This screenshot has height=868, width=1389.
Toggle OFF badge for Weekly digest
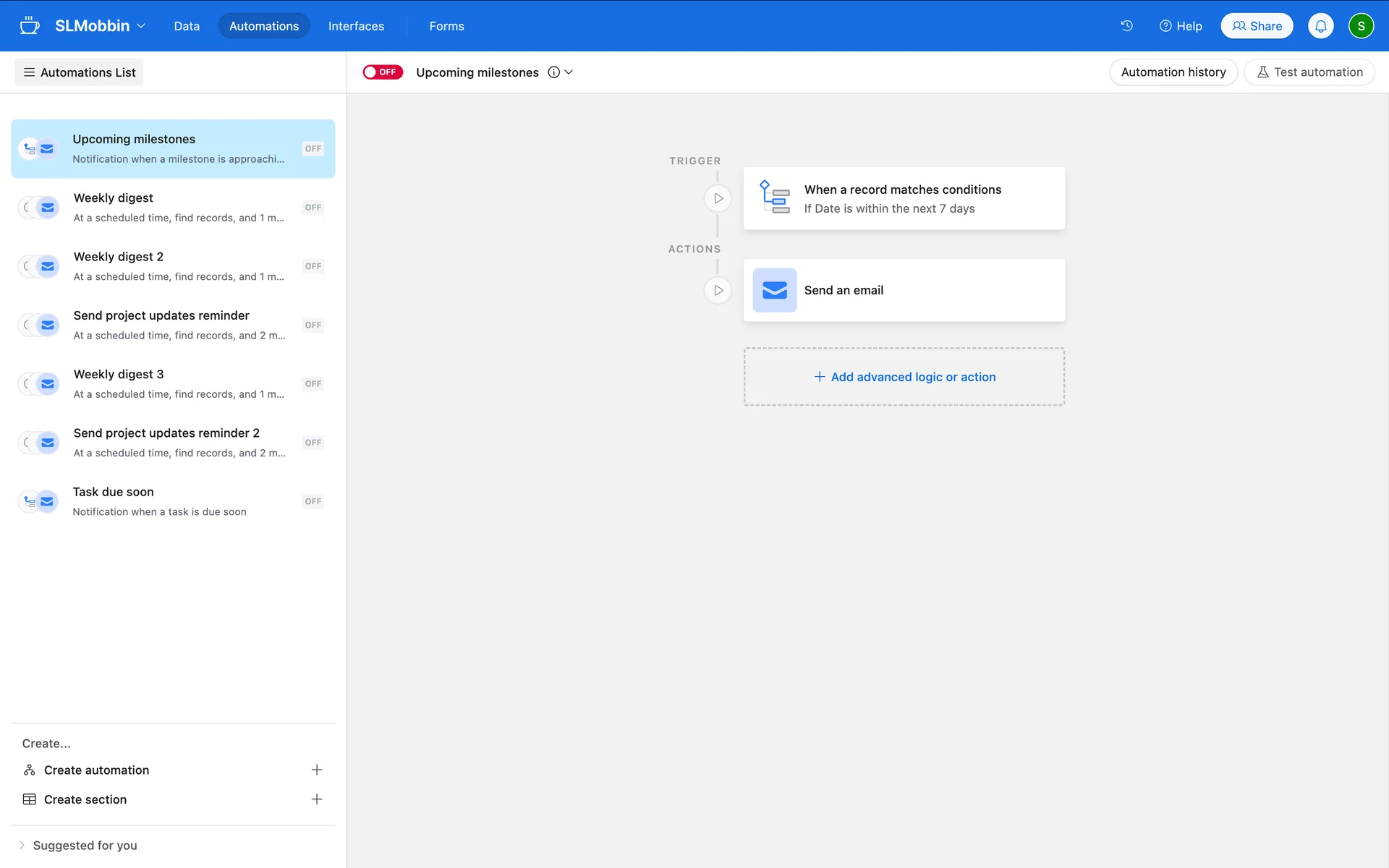point(313,208)
